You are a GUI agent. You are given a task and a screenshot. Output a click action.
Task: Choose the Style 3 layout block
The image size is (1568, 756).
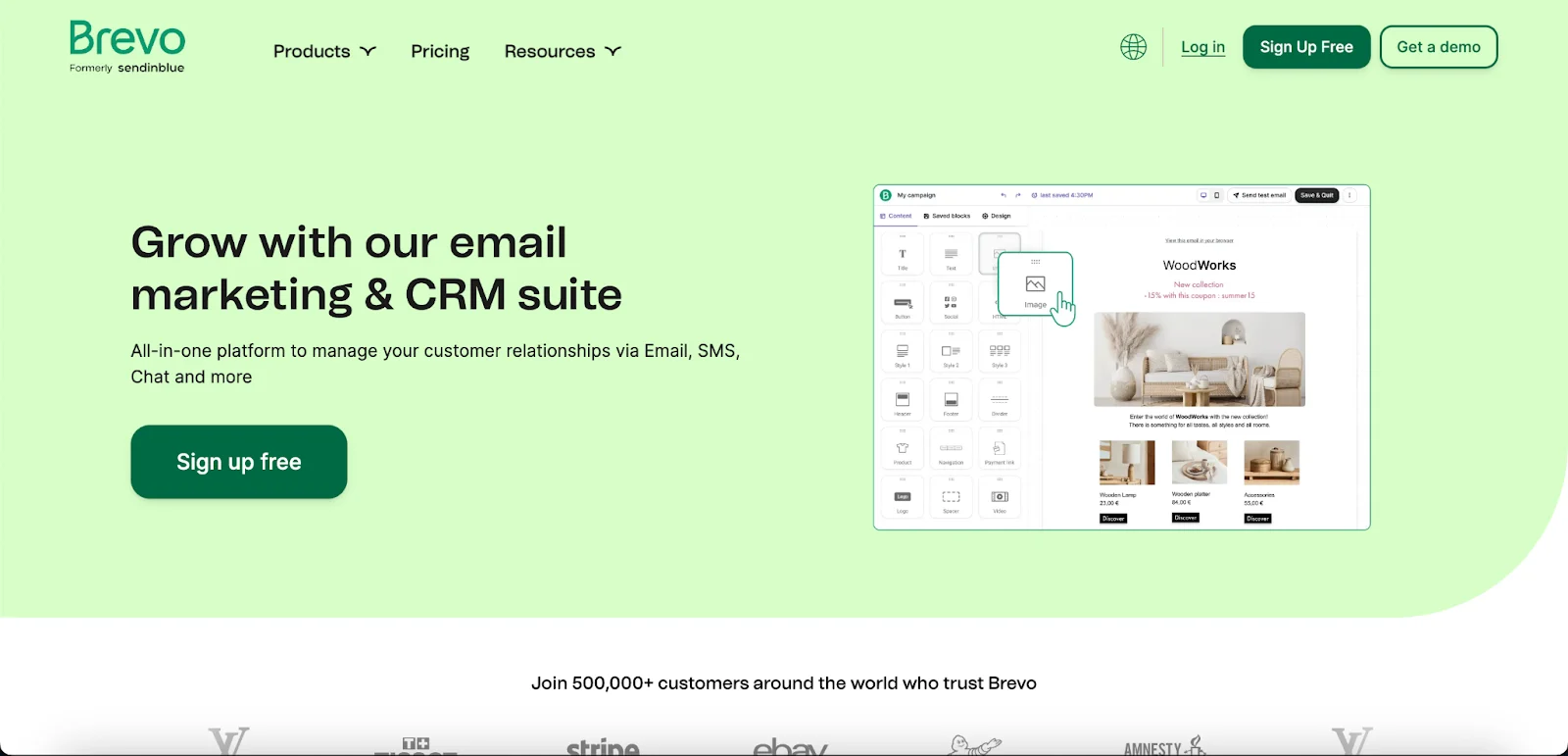(1000, 352)
